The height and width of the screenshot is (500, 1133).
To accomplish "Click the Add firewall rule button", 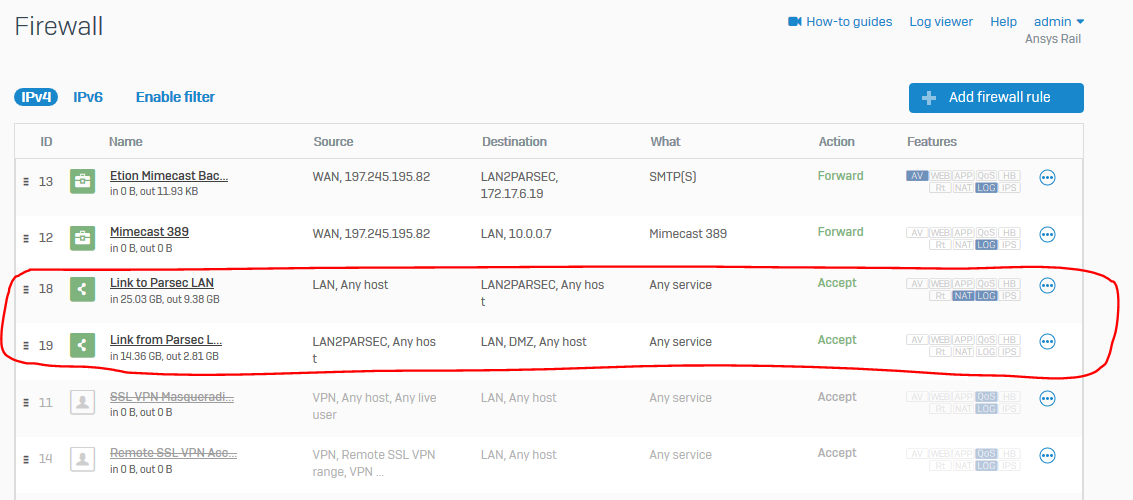I will pos(996,98).
